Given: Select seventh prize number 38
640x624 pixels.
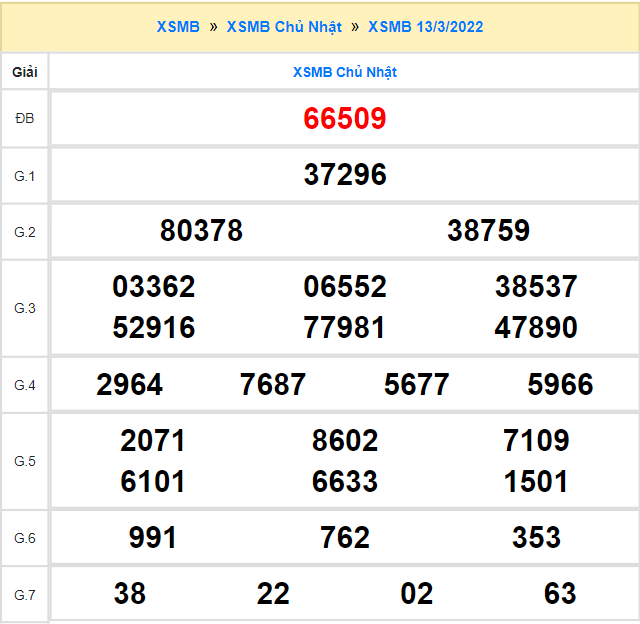Looking at the screenshot, I should pos(130,594).
